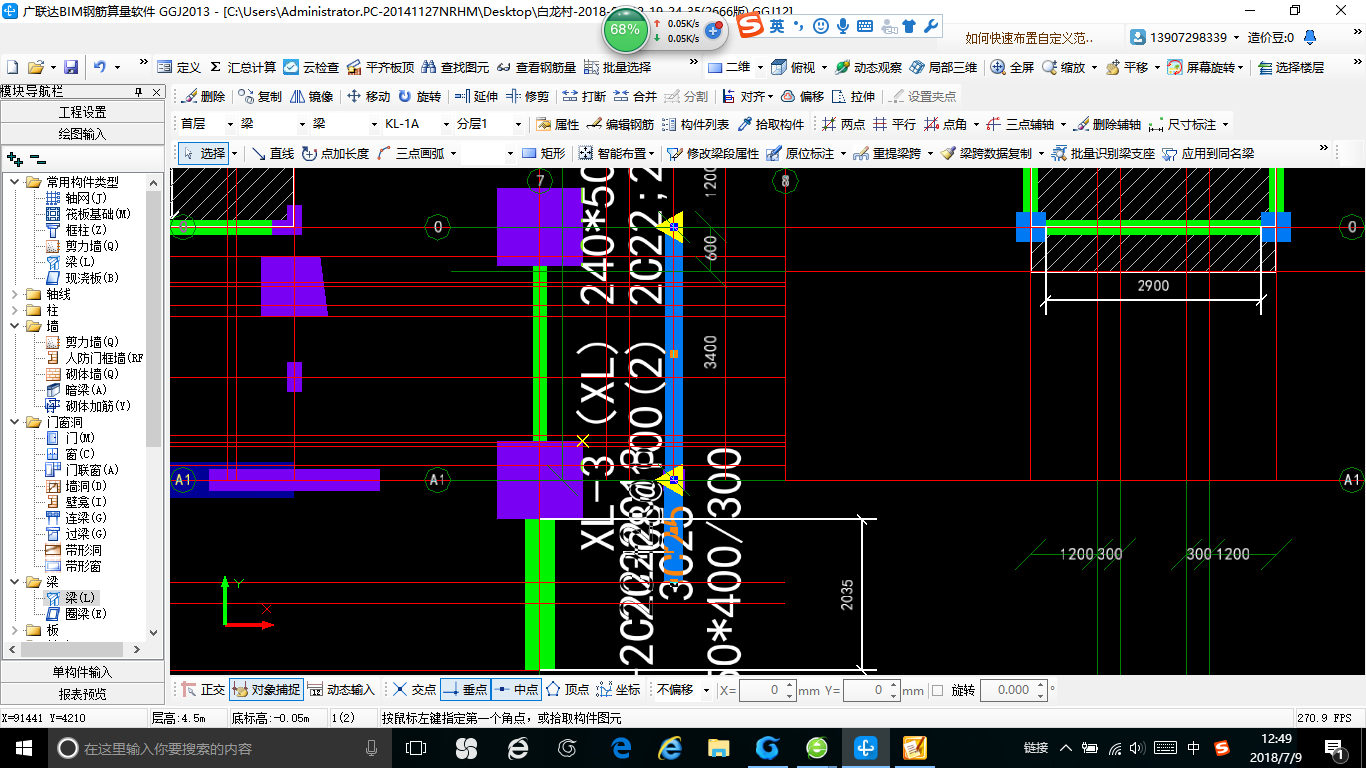Expand the 轴线 tree node
This screenshot has height=768, width=1366.
coord(14,294)
